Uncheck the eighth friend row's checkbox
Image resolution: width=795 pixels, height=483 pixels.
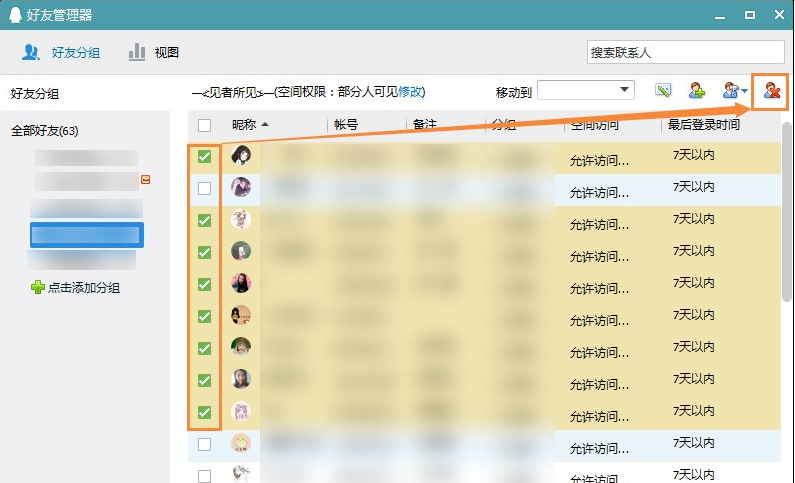coord(204,380)
